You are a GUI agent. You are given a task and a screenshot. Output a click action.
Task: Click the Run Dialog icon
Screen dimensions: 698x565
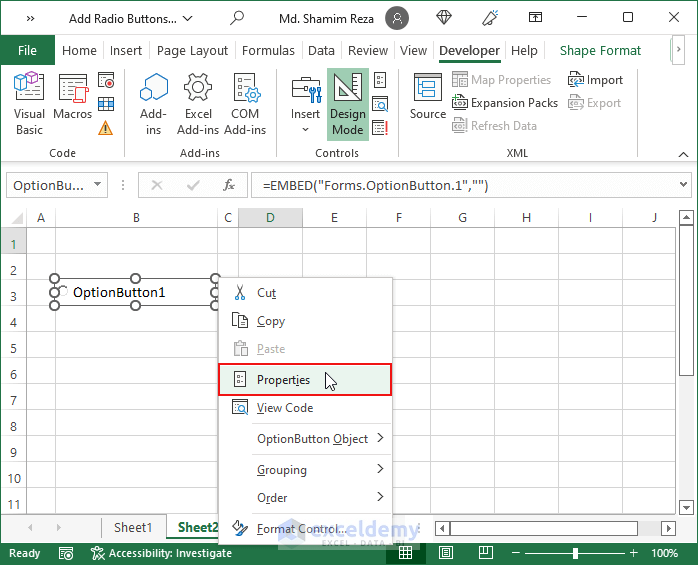[380, 128]
